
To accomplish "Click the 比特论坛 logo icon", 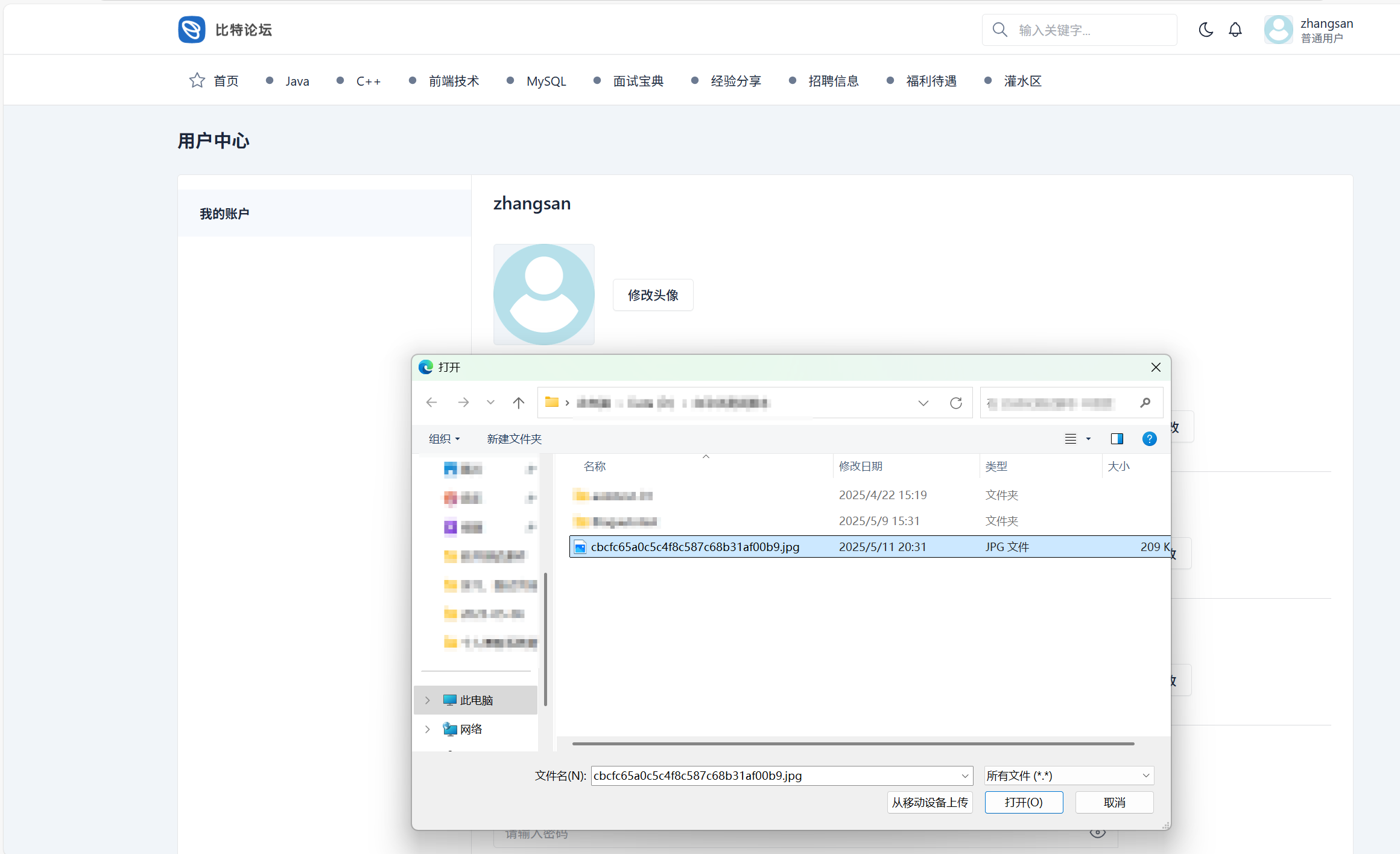I will (192, 30).
